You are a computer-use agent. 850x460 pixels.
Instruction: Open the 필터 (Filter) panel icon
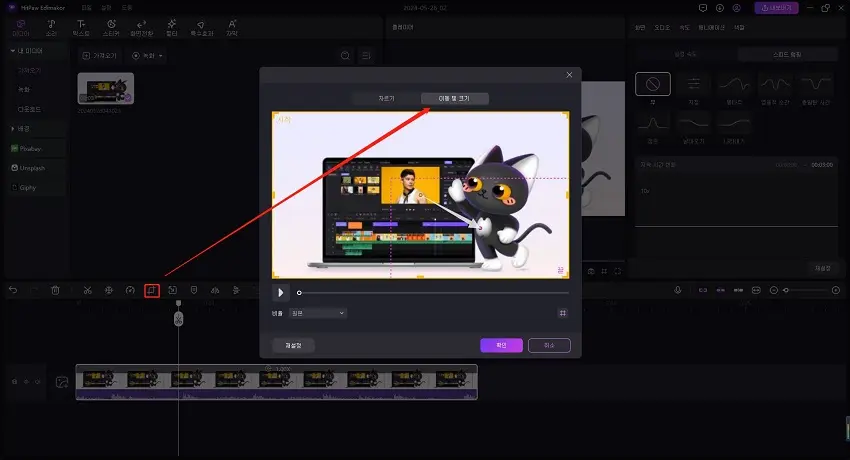172,27
